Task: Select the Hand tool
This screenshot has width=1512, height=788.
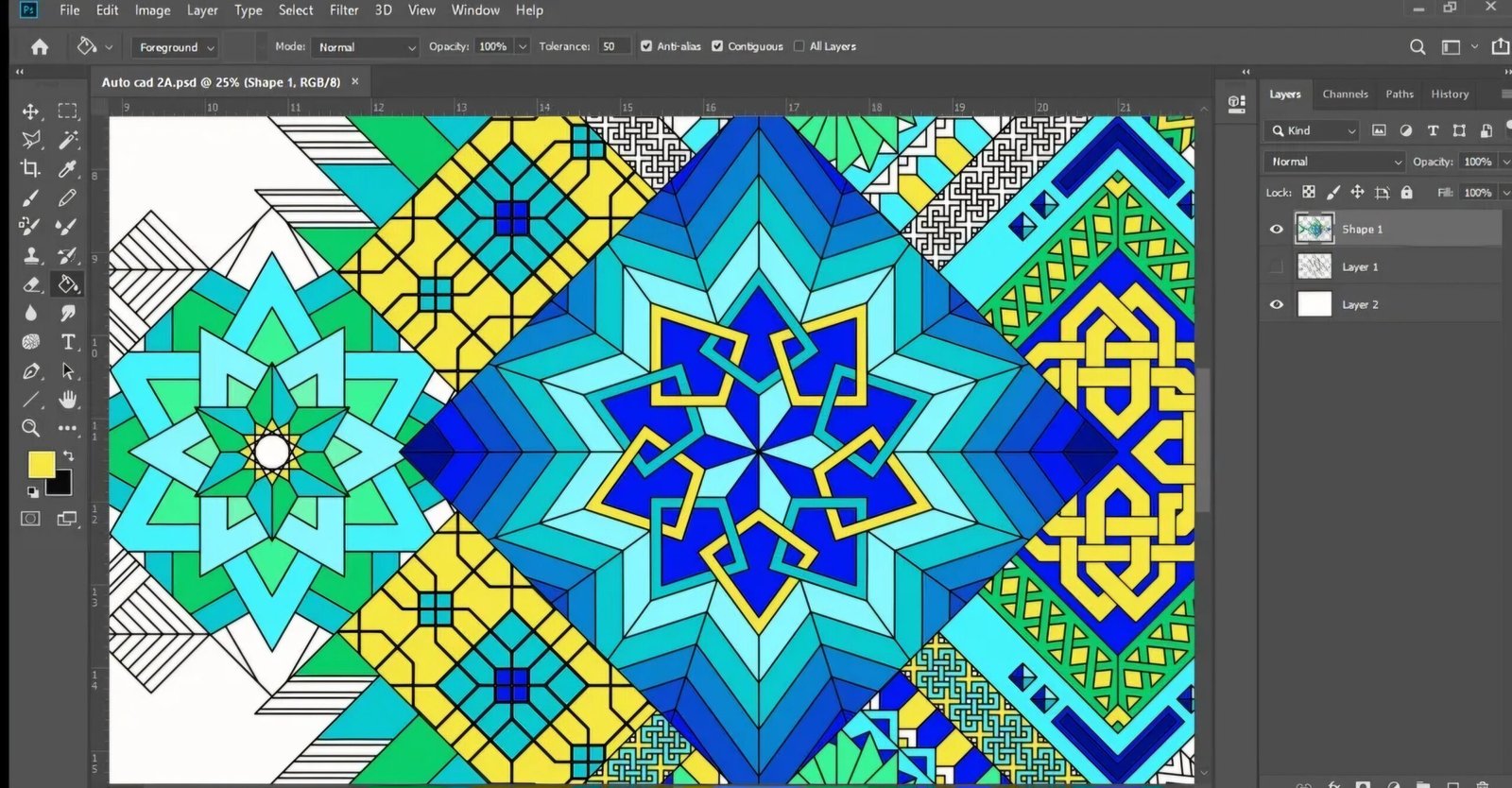Action: click(x=67, y=400)
